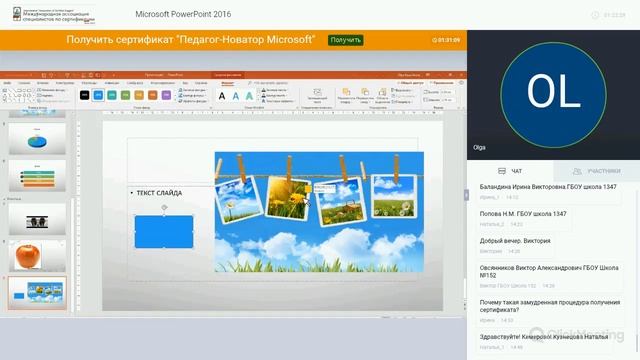Viewport: 640px width, 360px height.
Task: Click the message "Баландина Ирина Викторовна ГБОУ школа 1347"
Action: tap(548, 187)
